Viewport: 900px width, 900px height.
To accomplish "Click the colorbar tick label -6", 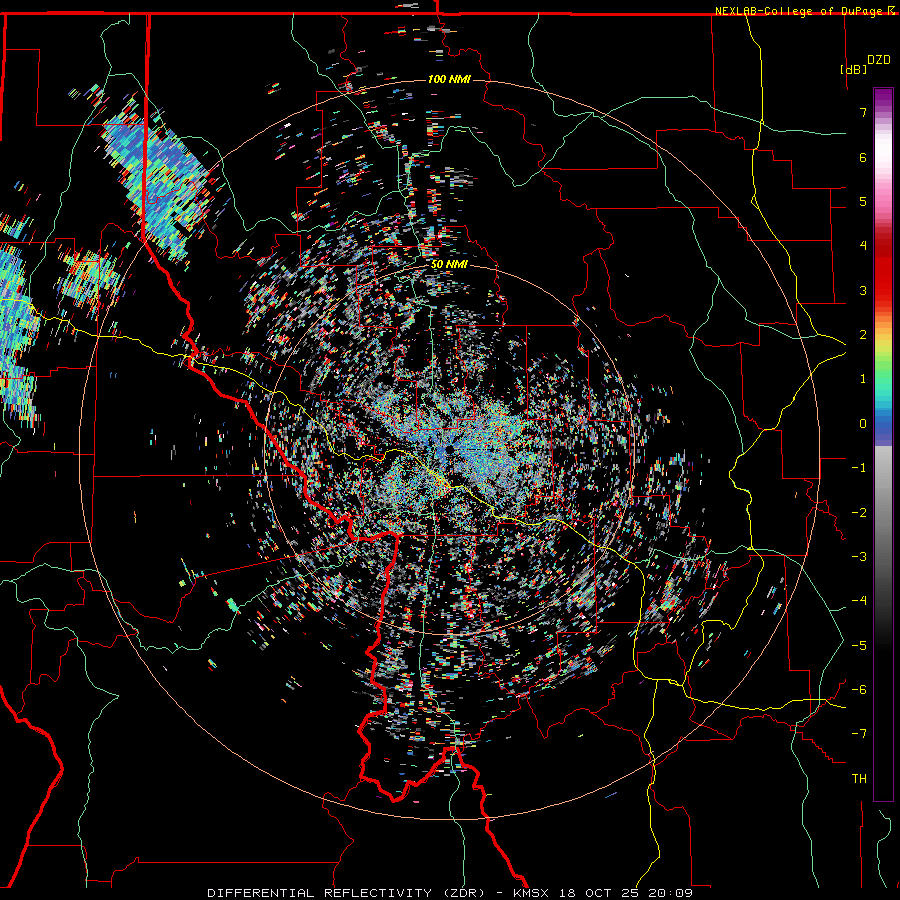I will (859, 690).
